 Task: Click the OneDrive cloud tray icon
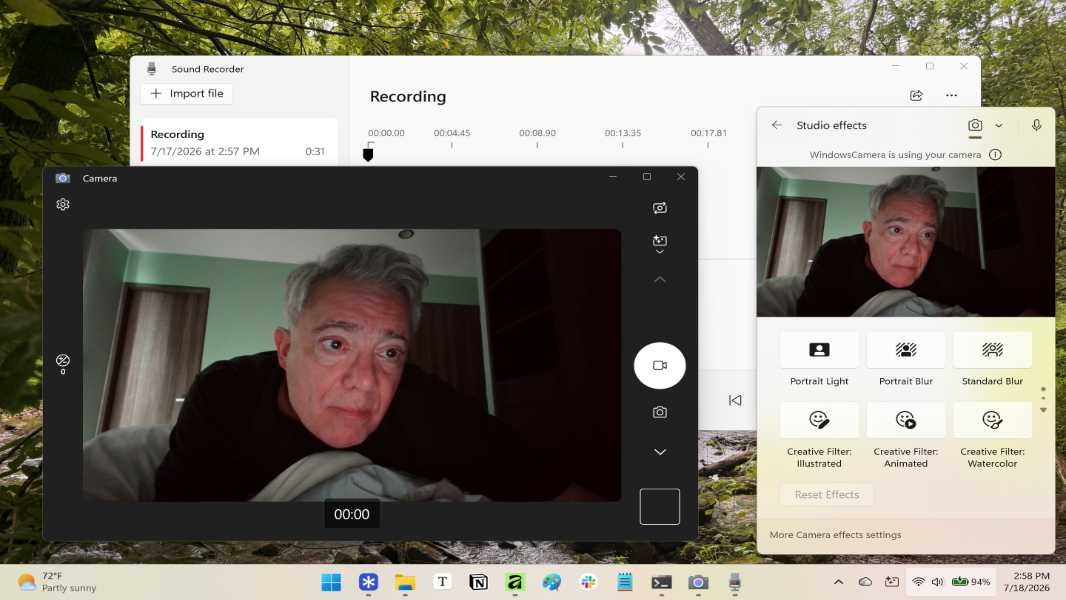coord(865,582)
